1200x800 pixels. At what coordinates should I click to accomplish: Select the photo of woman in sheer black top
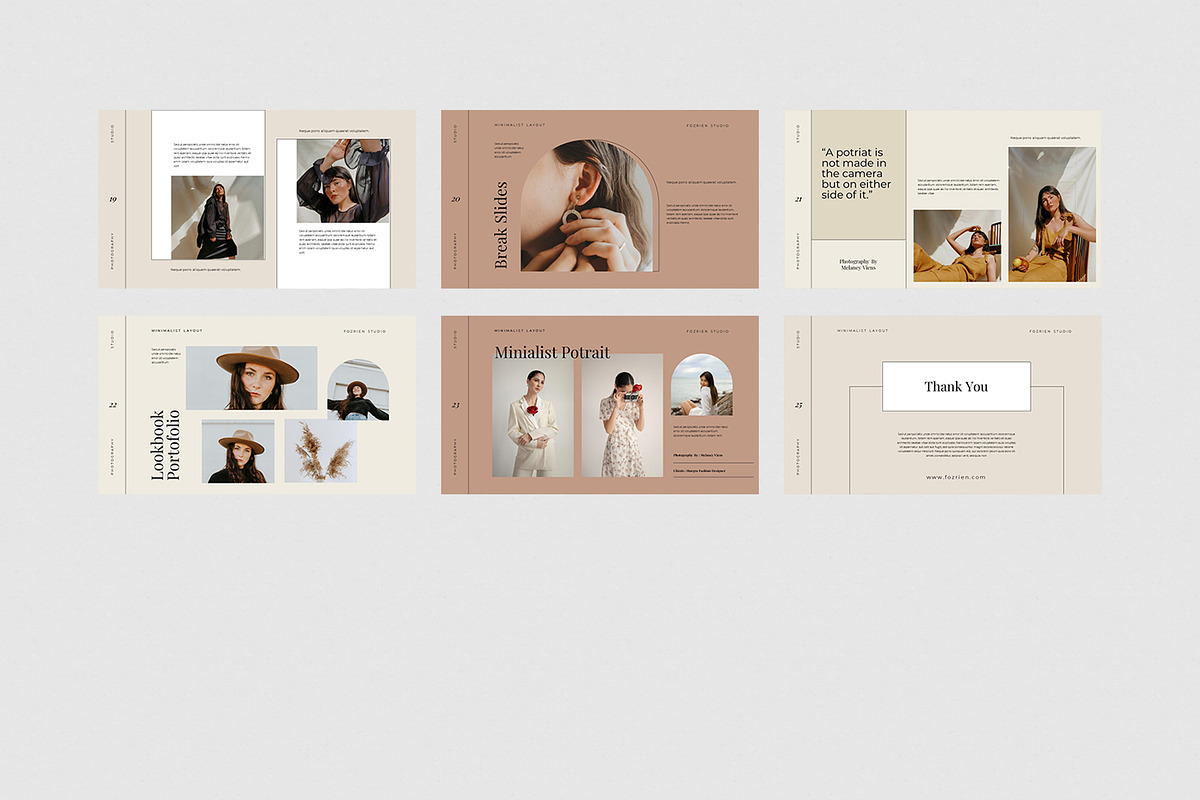343,181
